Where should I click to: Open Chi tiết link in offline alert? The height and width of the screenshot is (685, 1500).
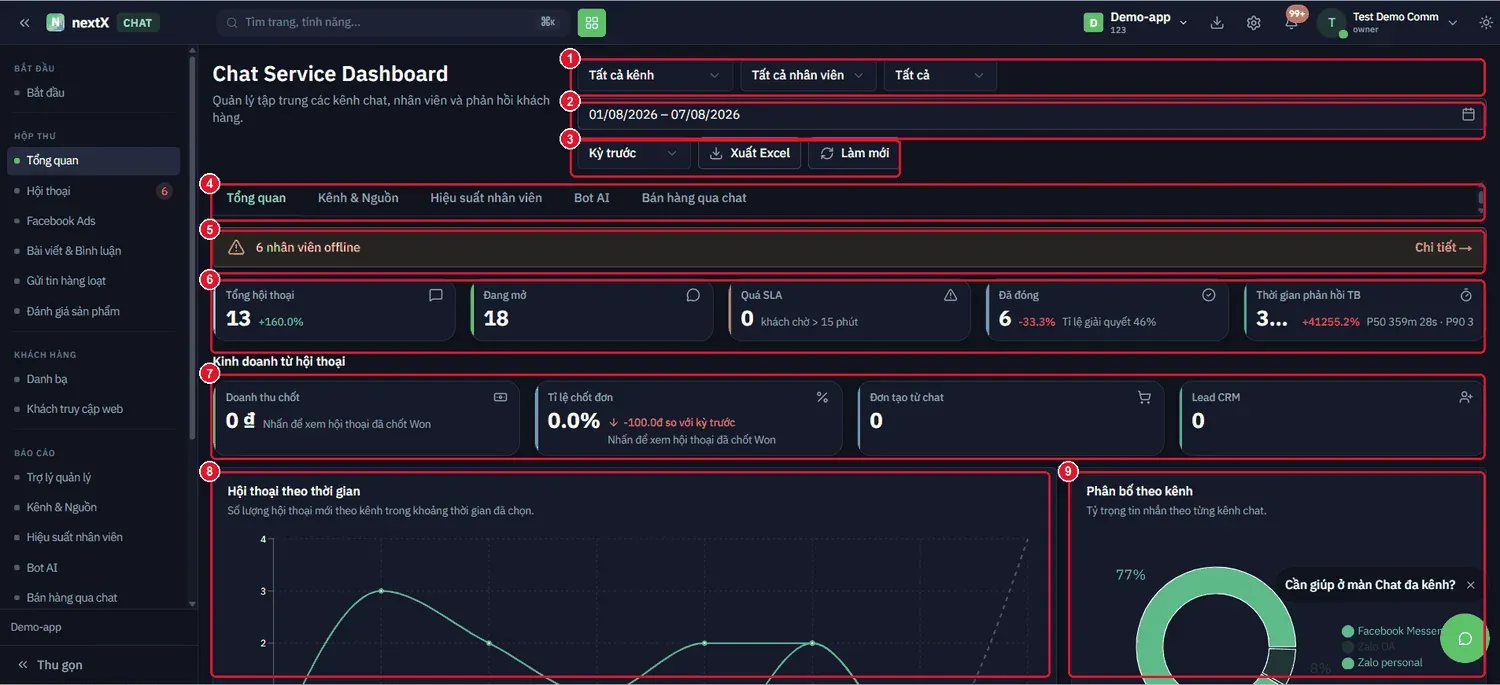[1443, 247]
